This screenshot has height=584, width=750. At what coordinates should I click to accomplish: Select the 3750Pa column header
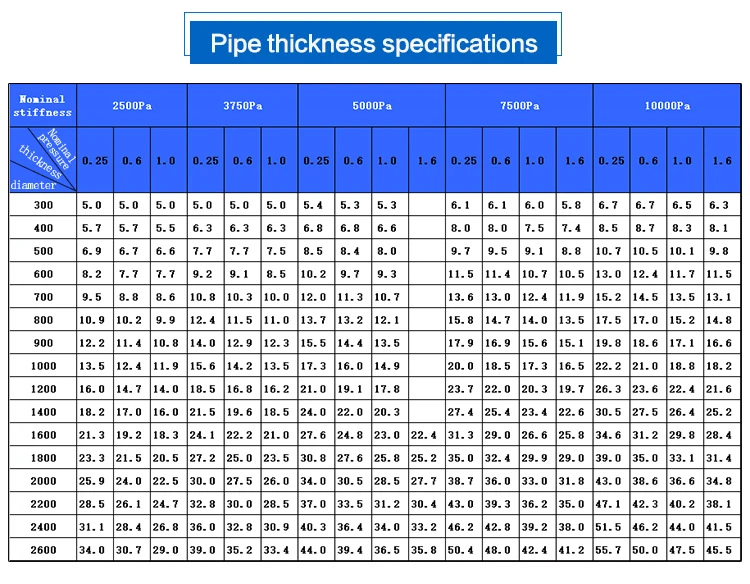point(242,105)
